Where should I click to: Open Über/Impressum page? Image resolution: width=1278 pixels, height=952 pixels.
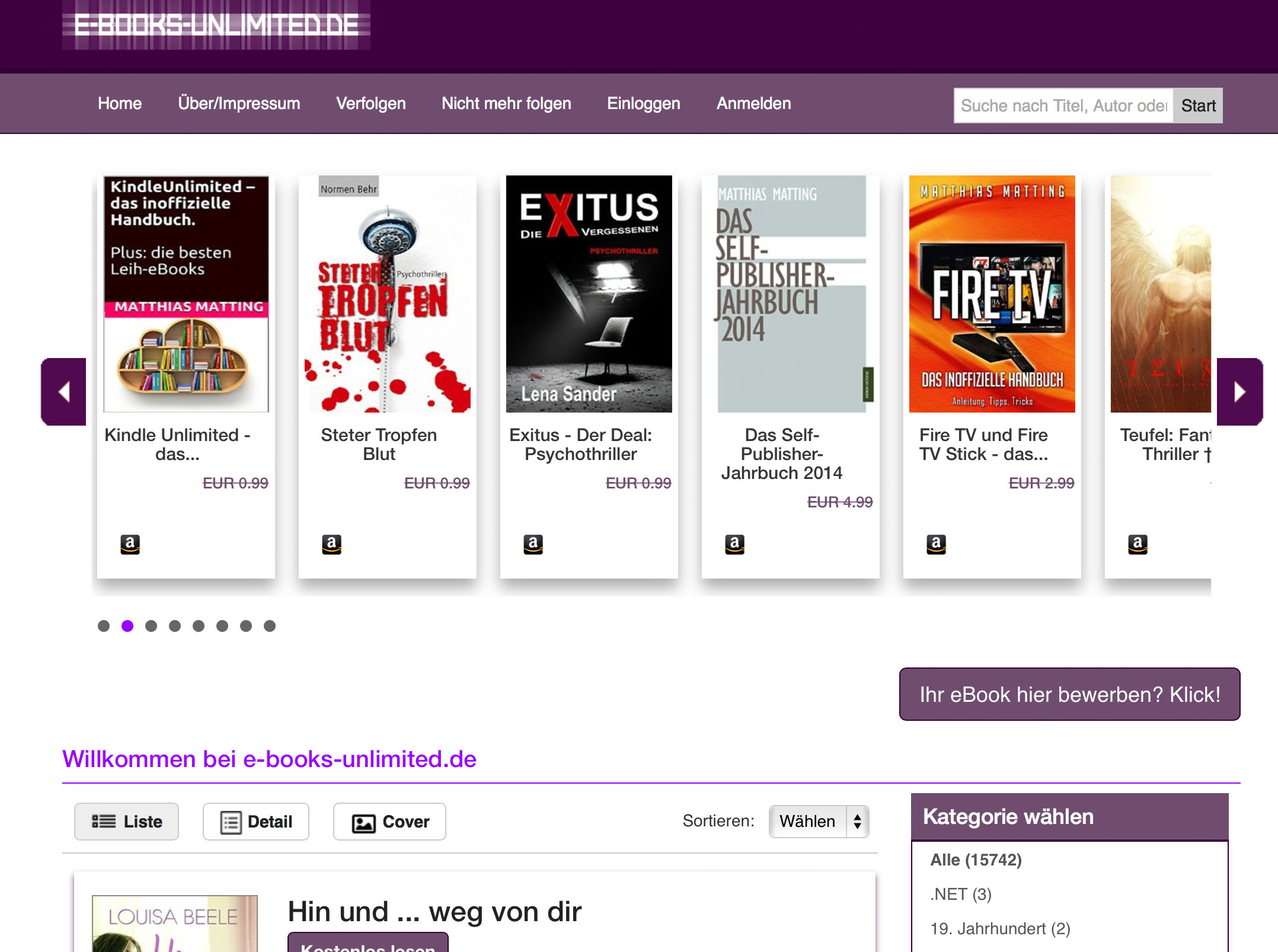tap(239, 104)
